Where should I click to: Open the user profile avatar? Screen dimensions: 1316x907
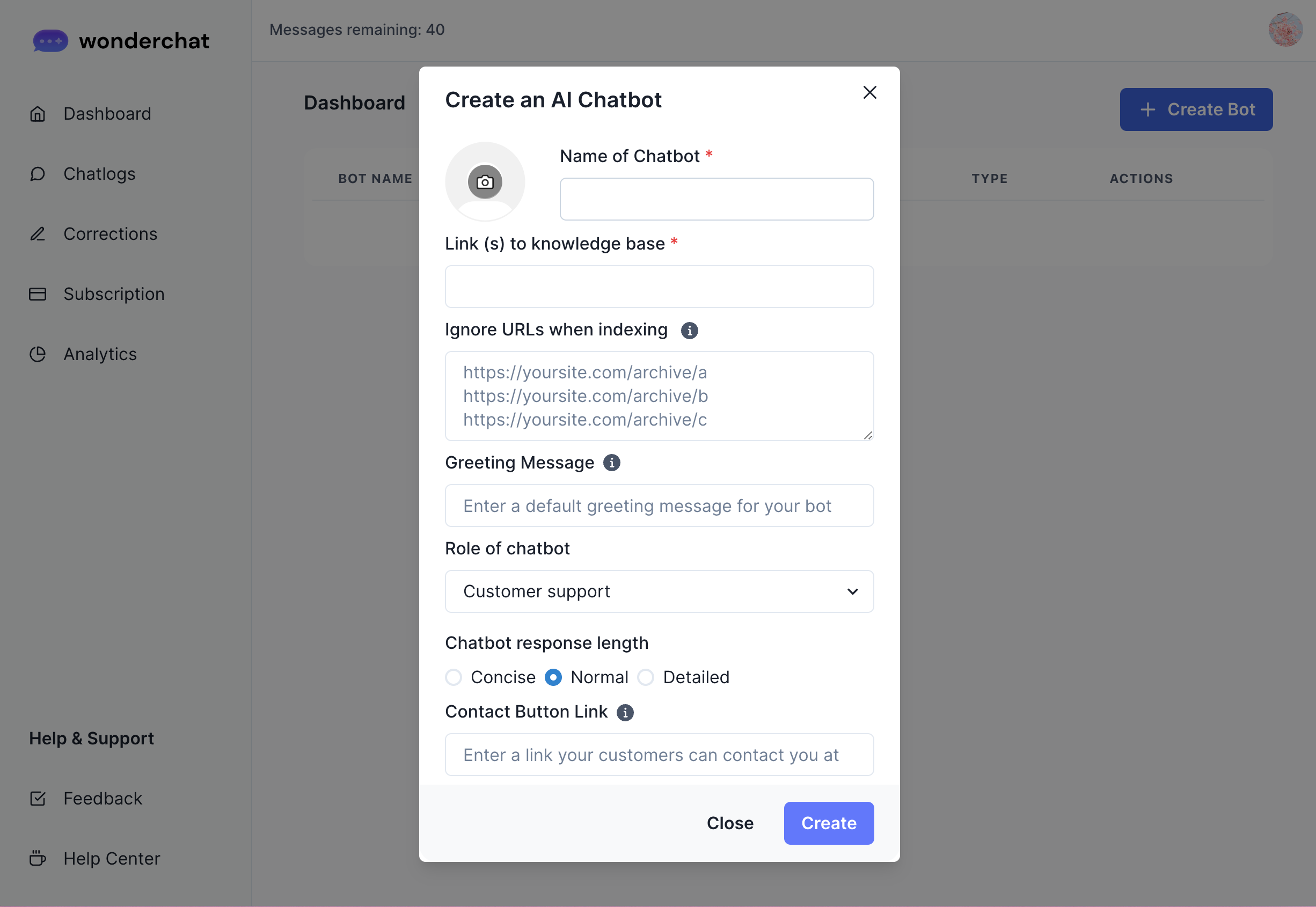(1285, 30)
